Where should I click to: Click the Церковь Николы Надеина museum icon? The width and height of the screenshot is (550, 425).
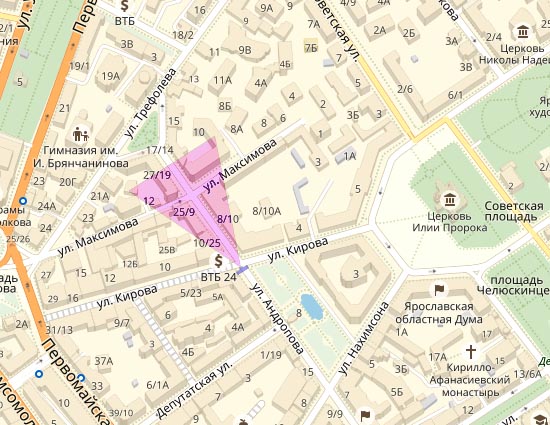point(523,32)
